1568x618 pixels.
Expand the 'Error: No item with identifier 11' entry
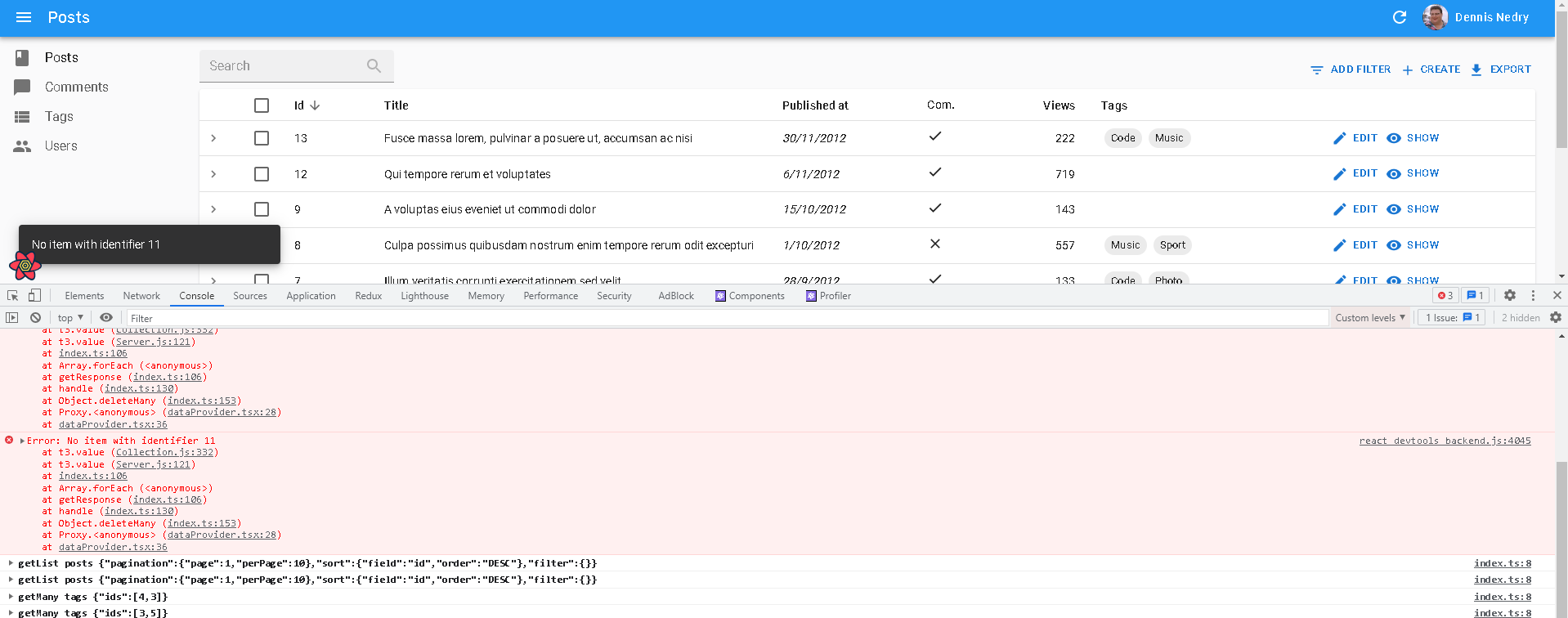[x=23, y=441]
